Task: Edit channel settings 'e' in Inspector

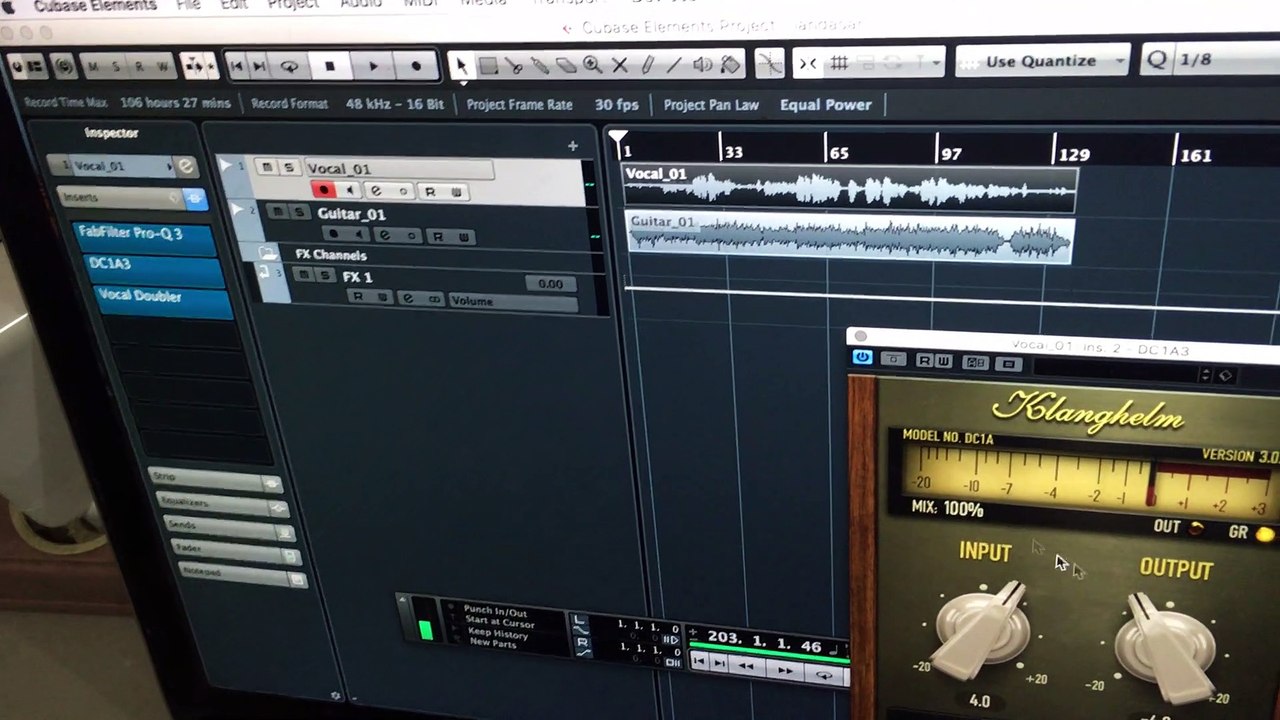Action: pyautogui.click(x=186, y=167)
